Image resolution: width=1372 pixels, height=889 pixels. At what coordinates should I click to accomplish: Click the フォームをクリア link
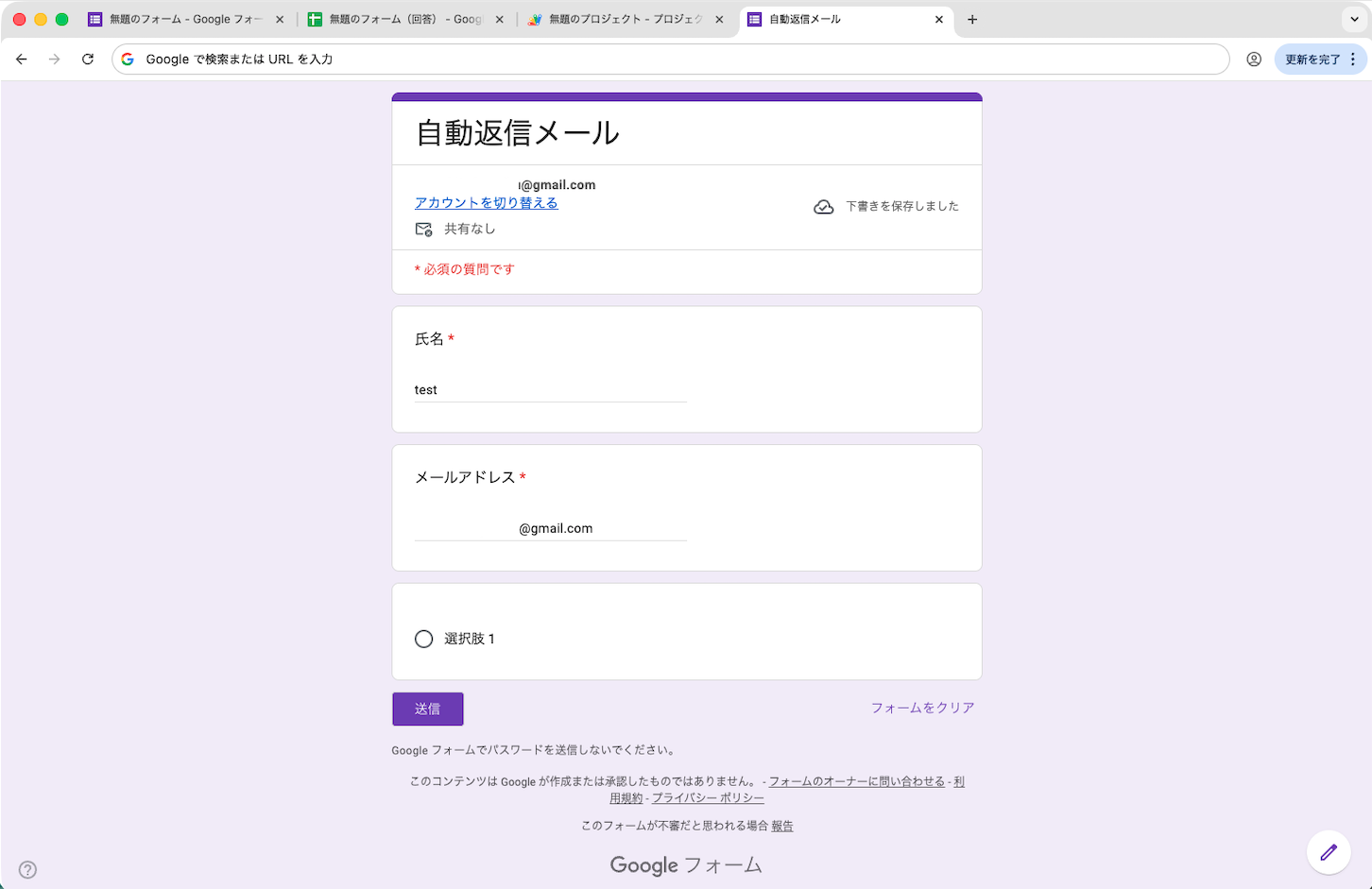click(x=922, y=708)
